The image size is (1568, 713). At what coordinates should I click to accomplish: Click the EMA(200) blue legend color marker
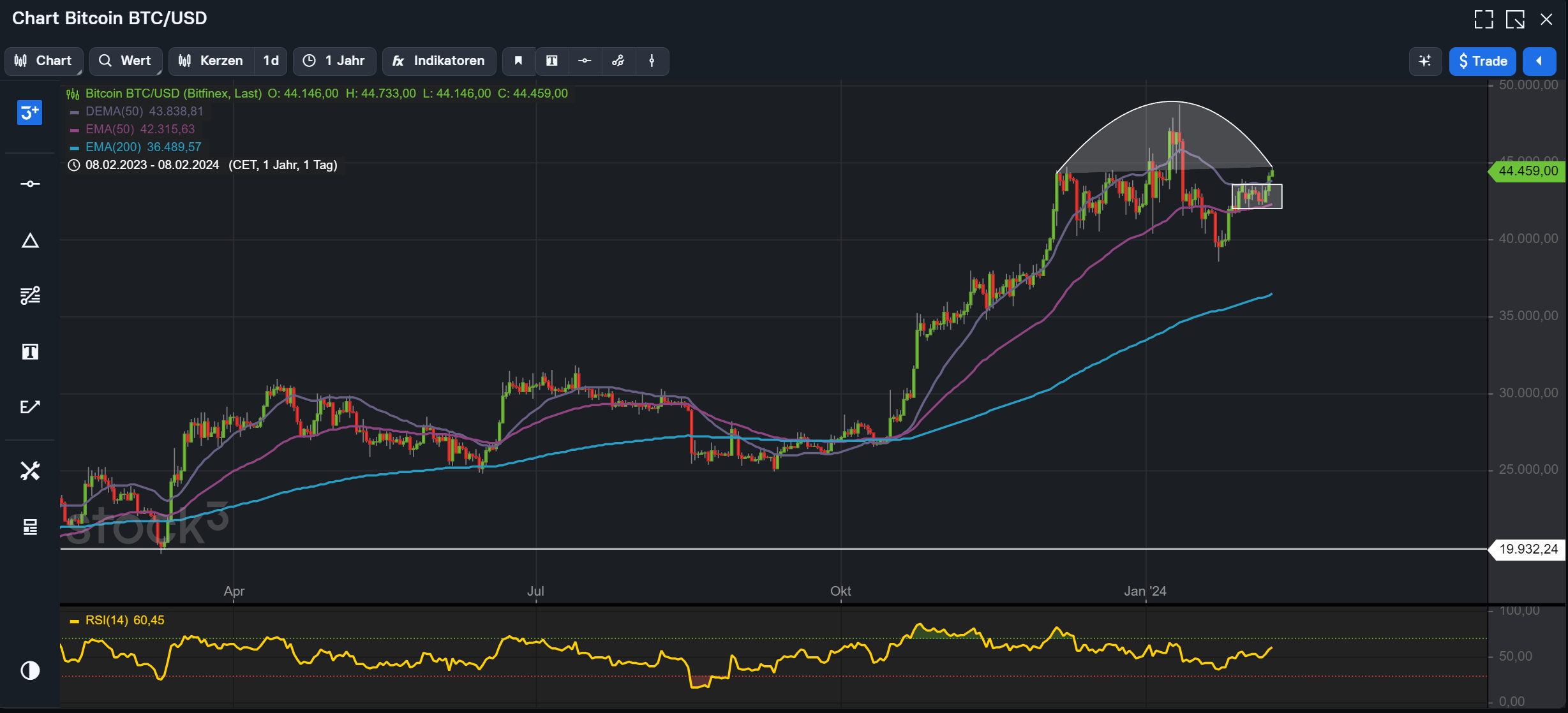tap(74, 147)
